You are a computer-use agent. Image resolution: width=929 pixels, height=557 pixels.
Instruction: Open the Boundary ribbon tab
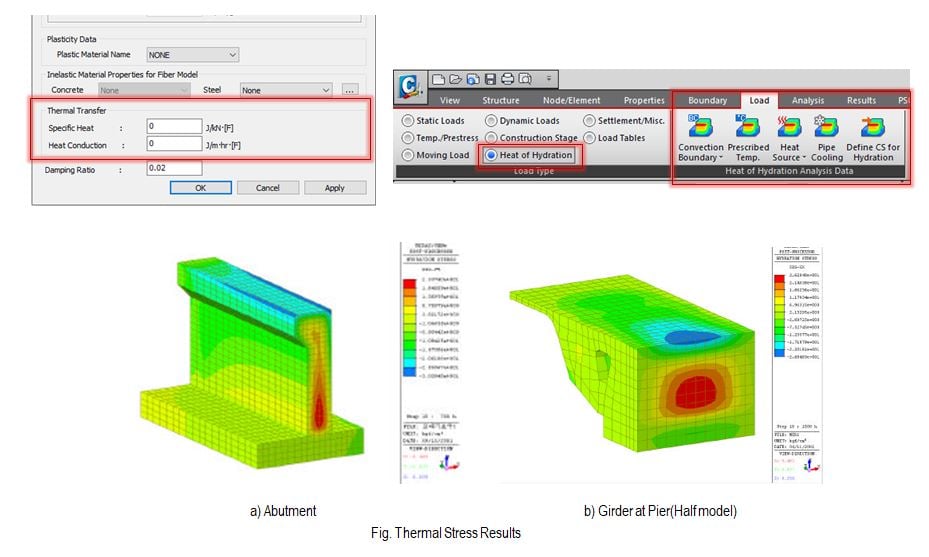(707, 100)
